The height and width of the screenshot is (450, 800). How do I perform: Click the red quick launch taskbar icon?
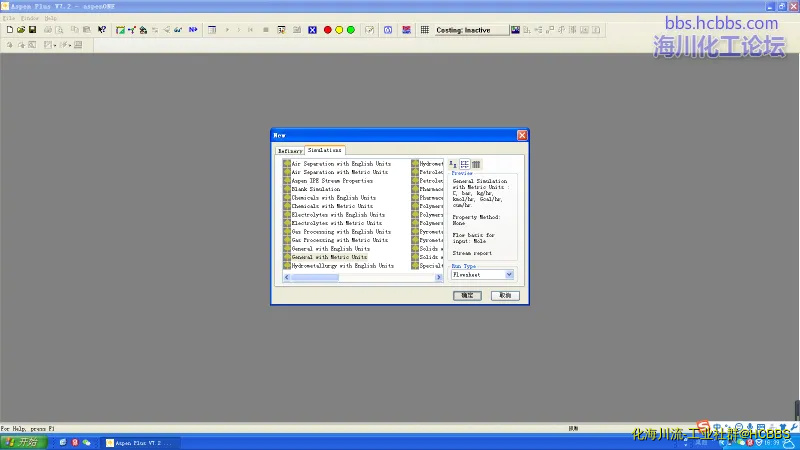(74, 443)
